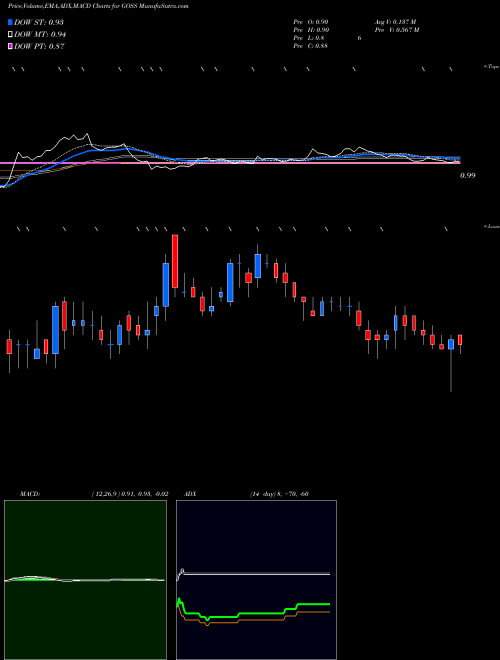Click the chart title for GOSS MunafaSutra.com

98,6
